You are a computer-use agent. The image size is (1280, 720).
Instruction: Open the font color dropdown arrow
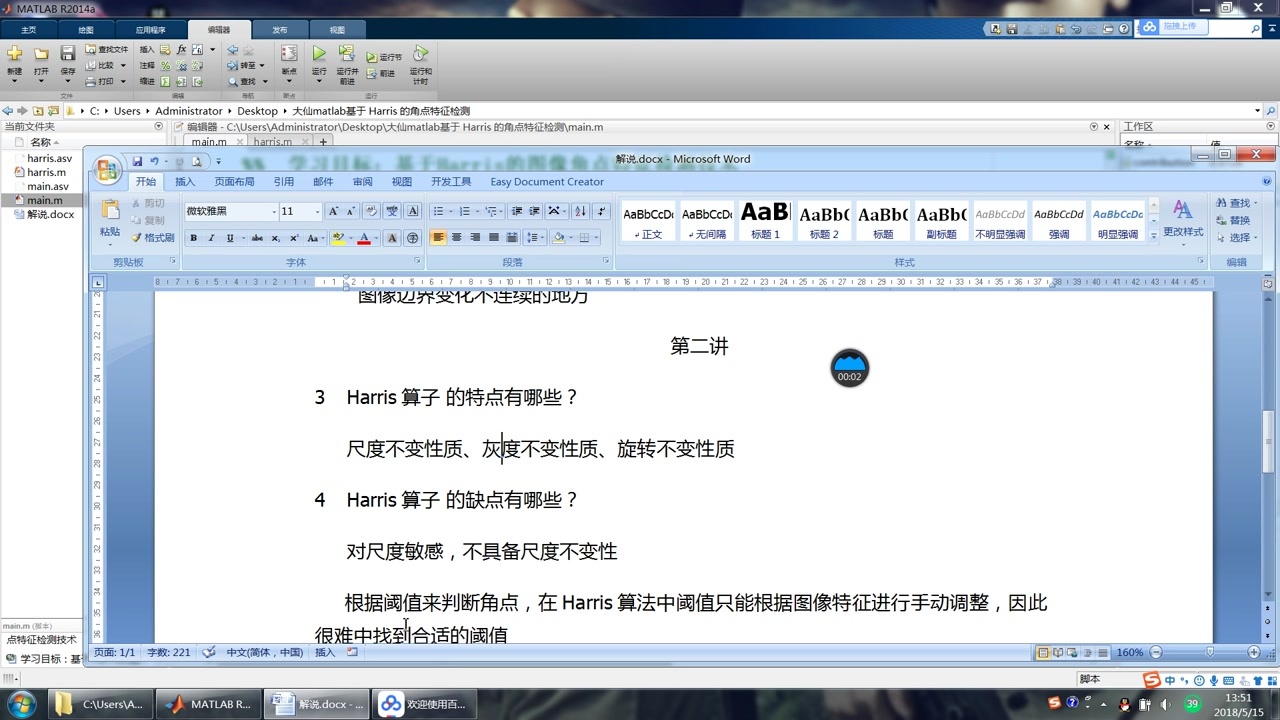(377, 238)
